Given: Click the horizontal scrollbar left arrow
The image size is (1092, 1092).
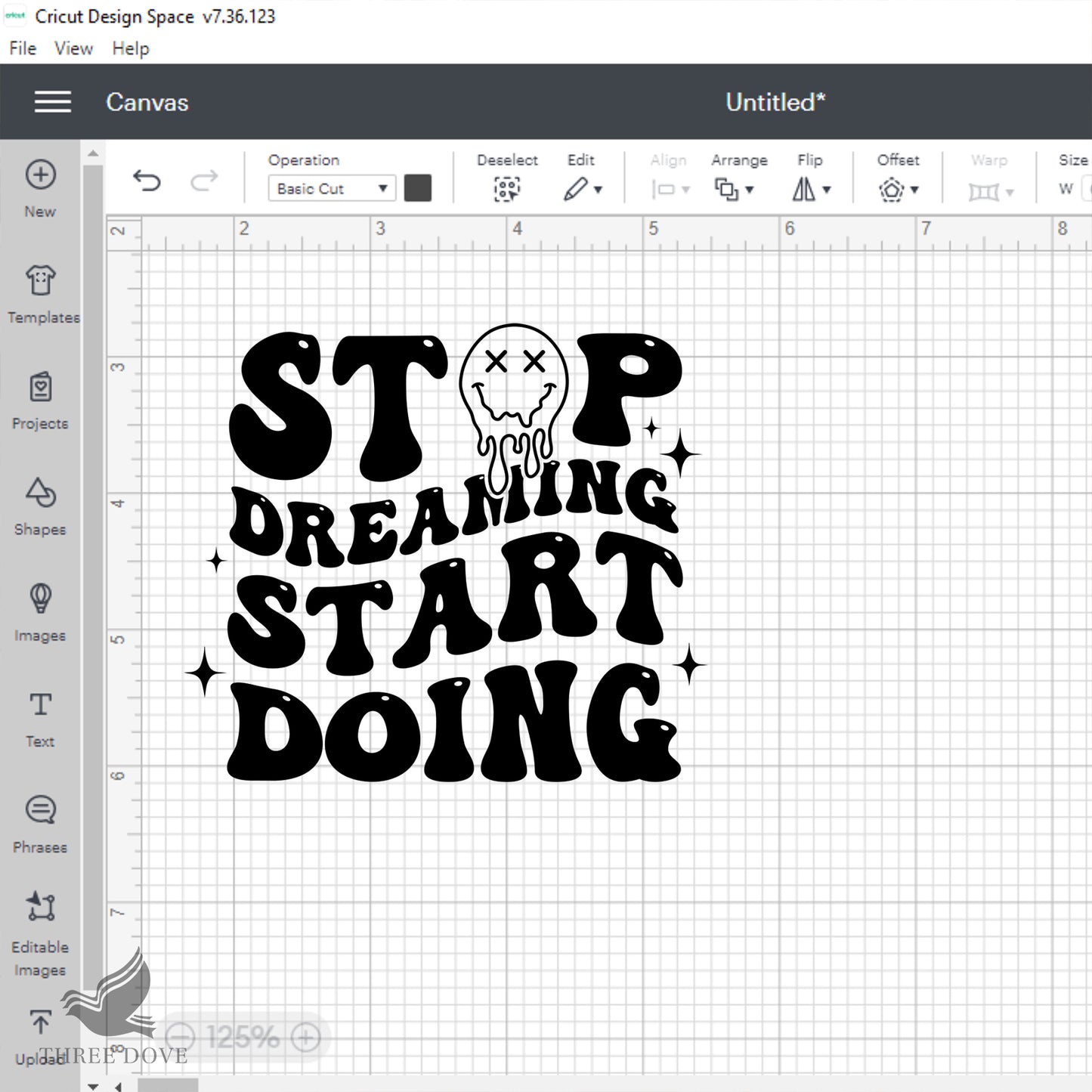Looking at the screenshot, I should (119, 1087).
